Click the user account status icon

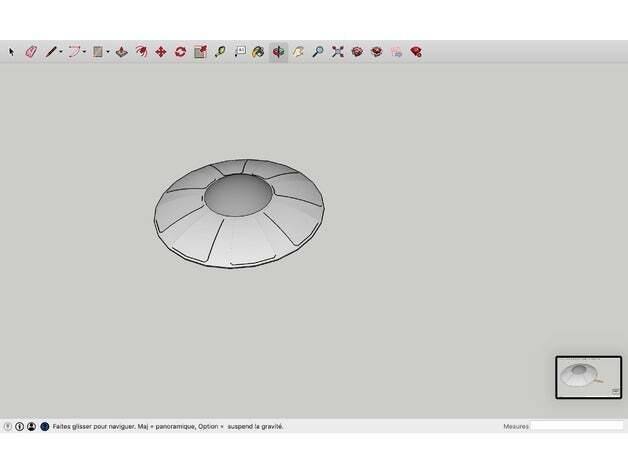[x=31, y=426]
